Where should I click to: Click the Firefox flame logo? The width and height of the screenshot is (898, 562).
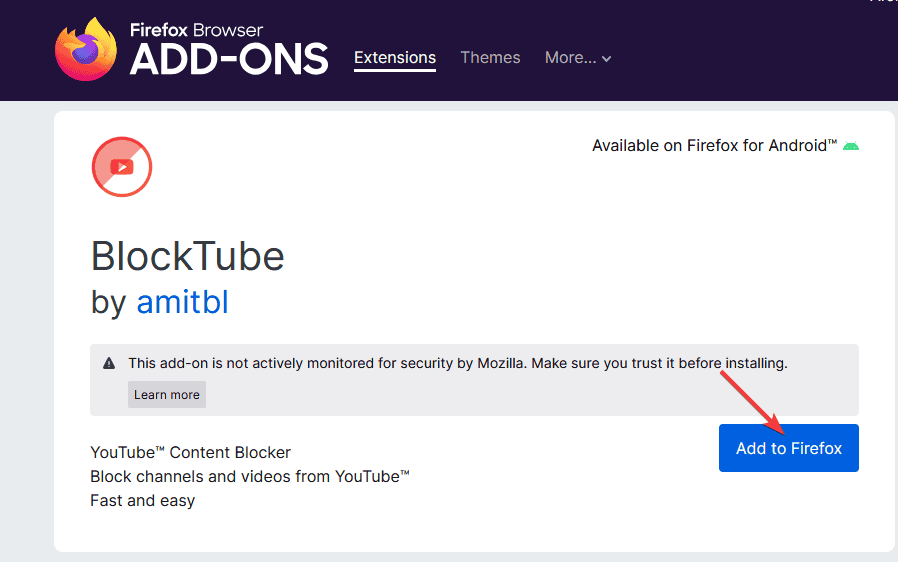86,50
